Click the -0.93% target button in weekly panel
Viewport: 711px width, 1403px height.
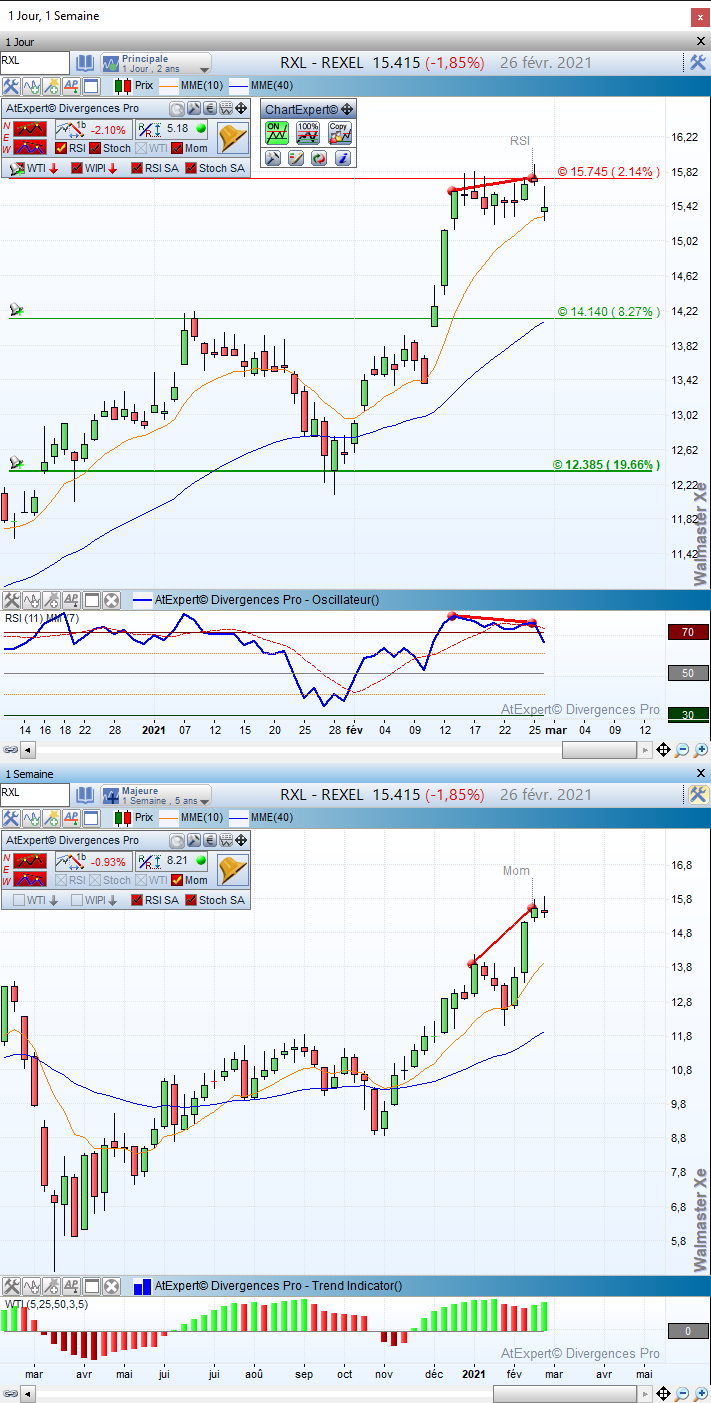point(92,861)
